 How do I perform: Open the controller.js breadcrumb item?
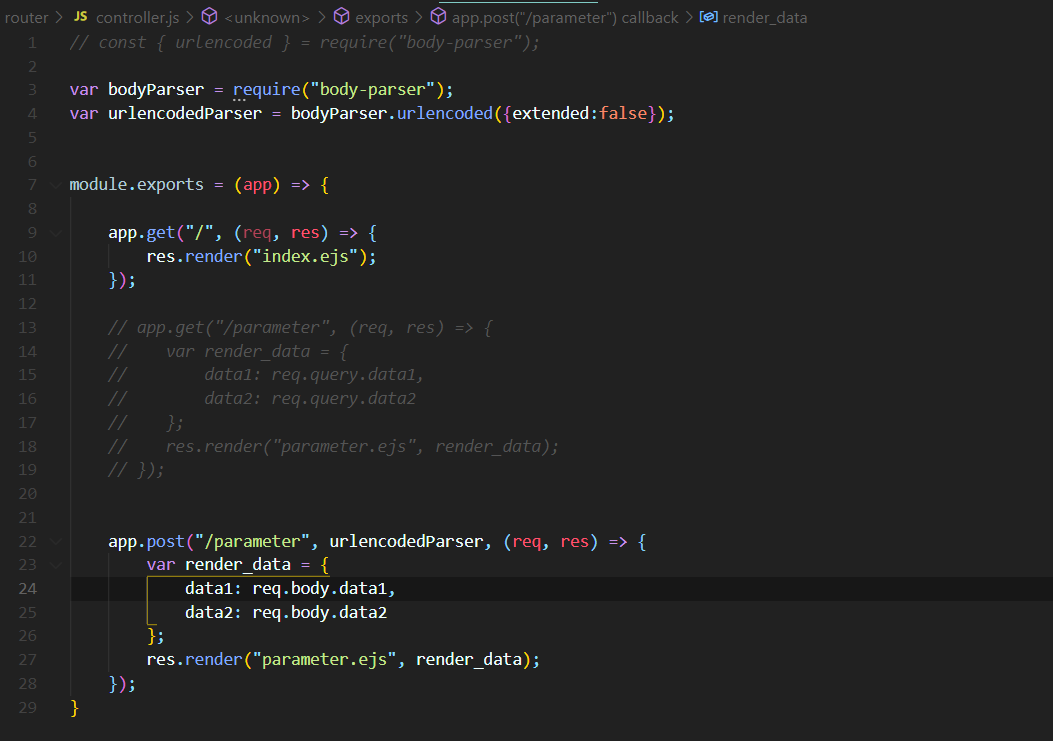click(138, 17)
